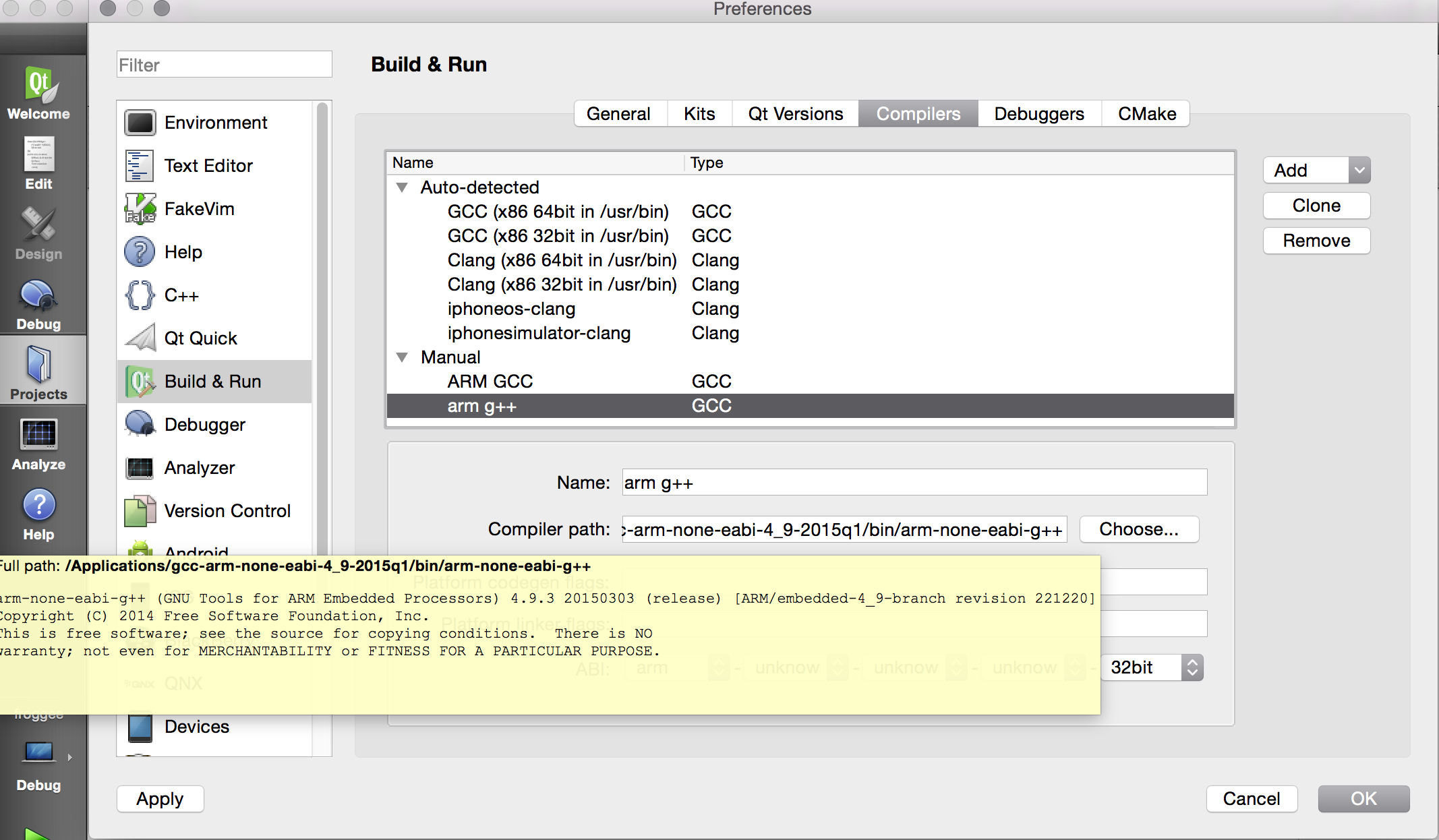1439x840 pixels.
Task: Open the Welcome mode
Action: pos(38,94)
